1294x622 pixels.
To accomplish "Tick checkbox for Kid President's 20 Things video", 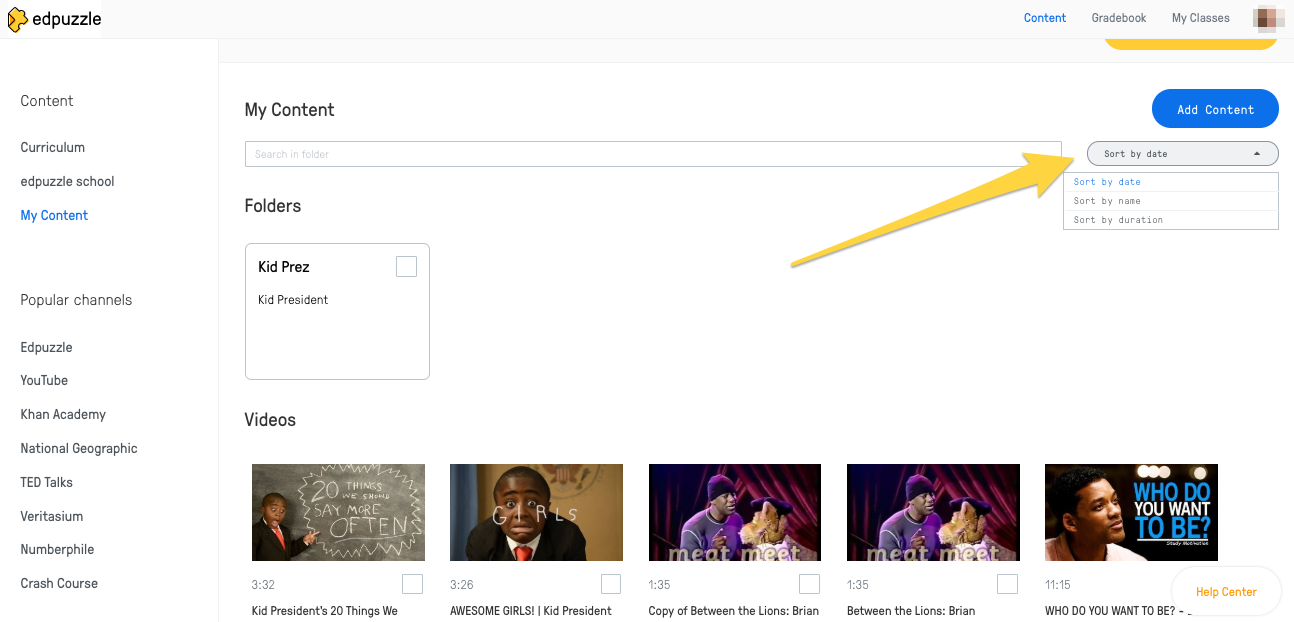I will click(412, 584).
